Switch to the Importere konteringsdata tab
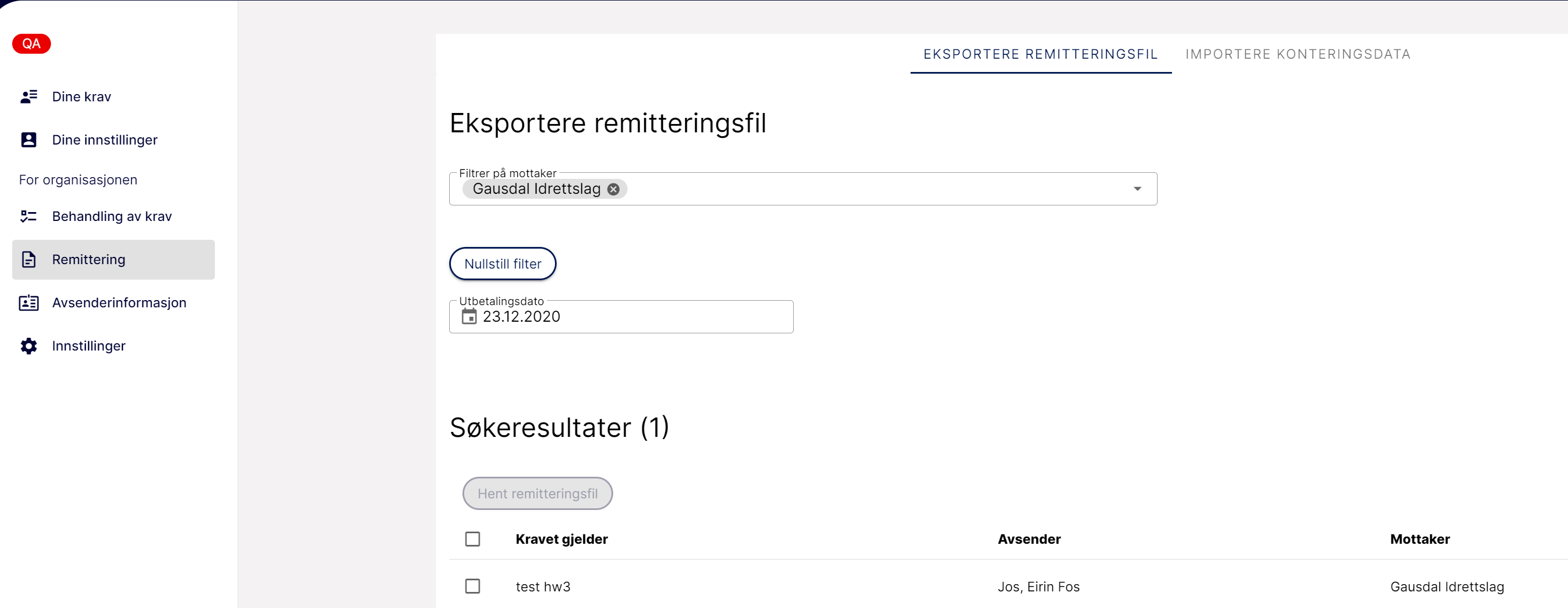Screen dimensions: 1568x608 coord(1298,54)
